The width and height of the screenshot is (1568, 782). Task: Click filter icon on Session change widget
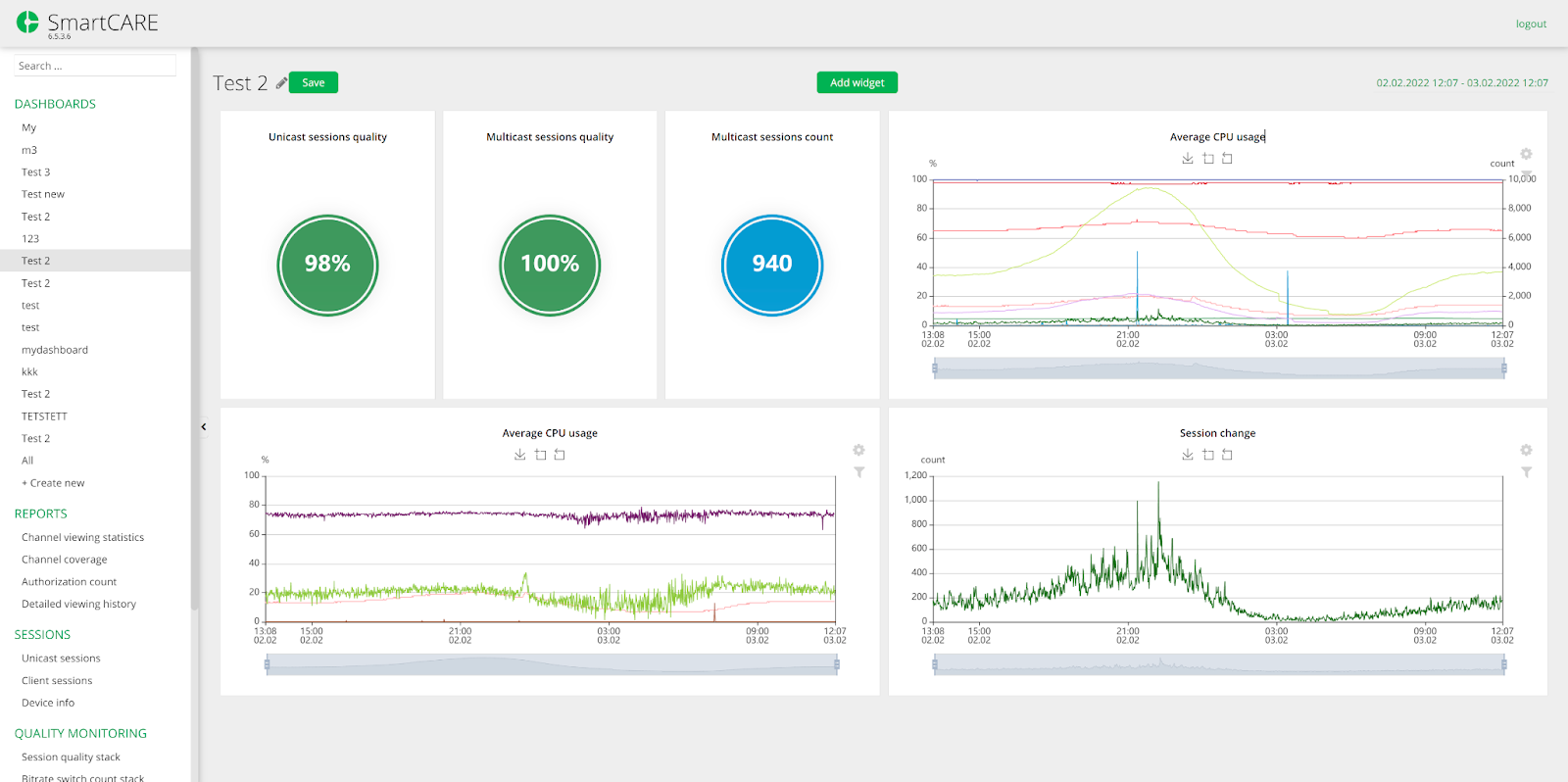1526,472
